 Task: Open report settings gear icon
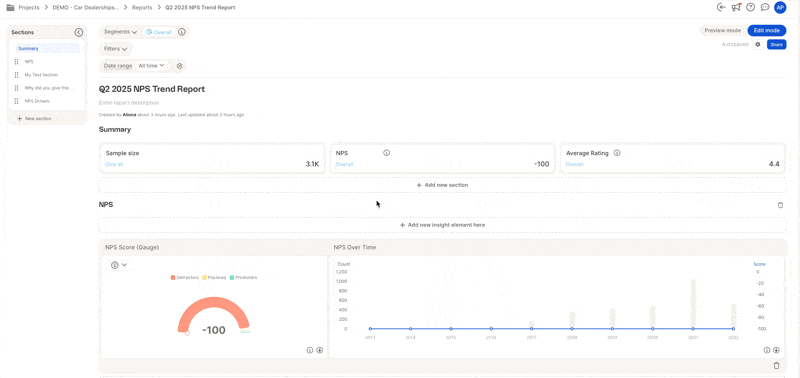click(758, 44)
